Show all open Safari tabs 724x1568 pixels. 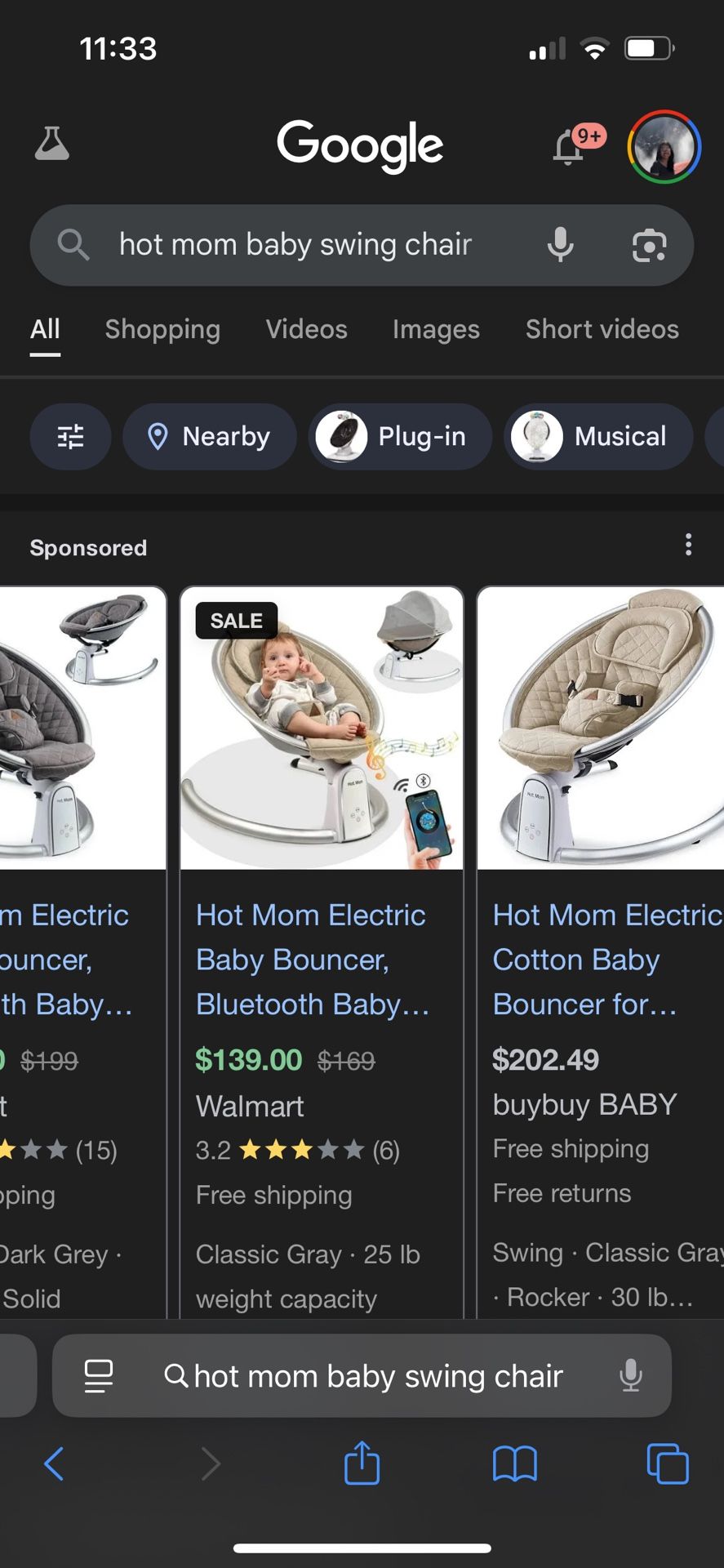pos(667,1463)
